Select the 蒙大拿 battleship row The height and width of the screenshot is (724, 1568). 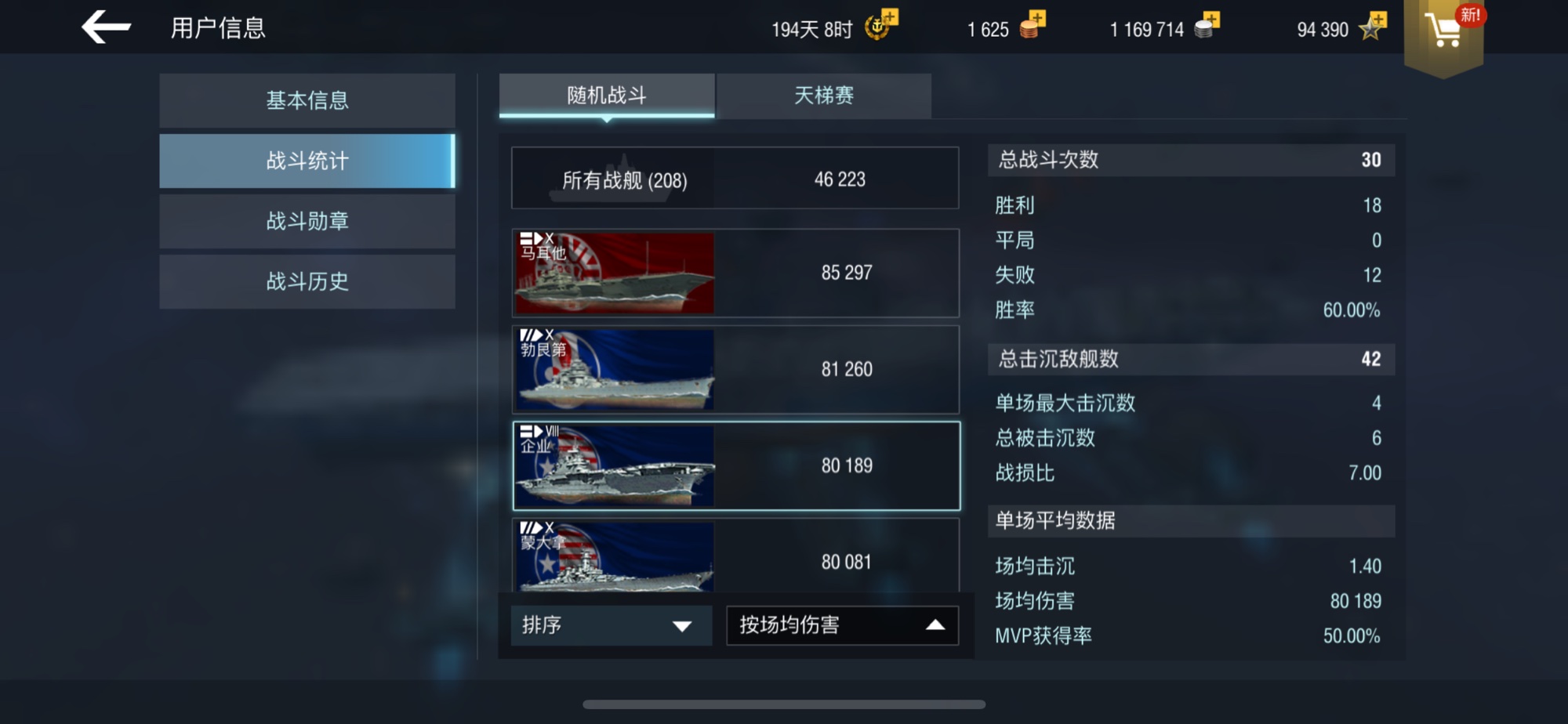click(735, 556)
